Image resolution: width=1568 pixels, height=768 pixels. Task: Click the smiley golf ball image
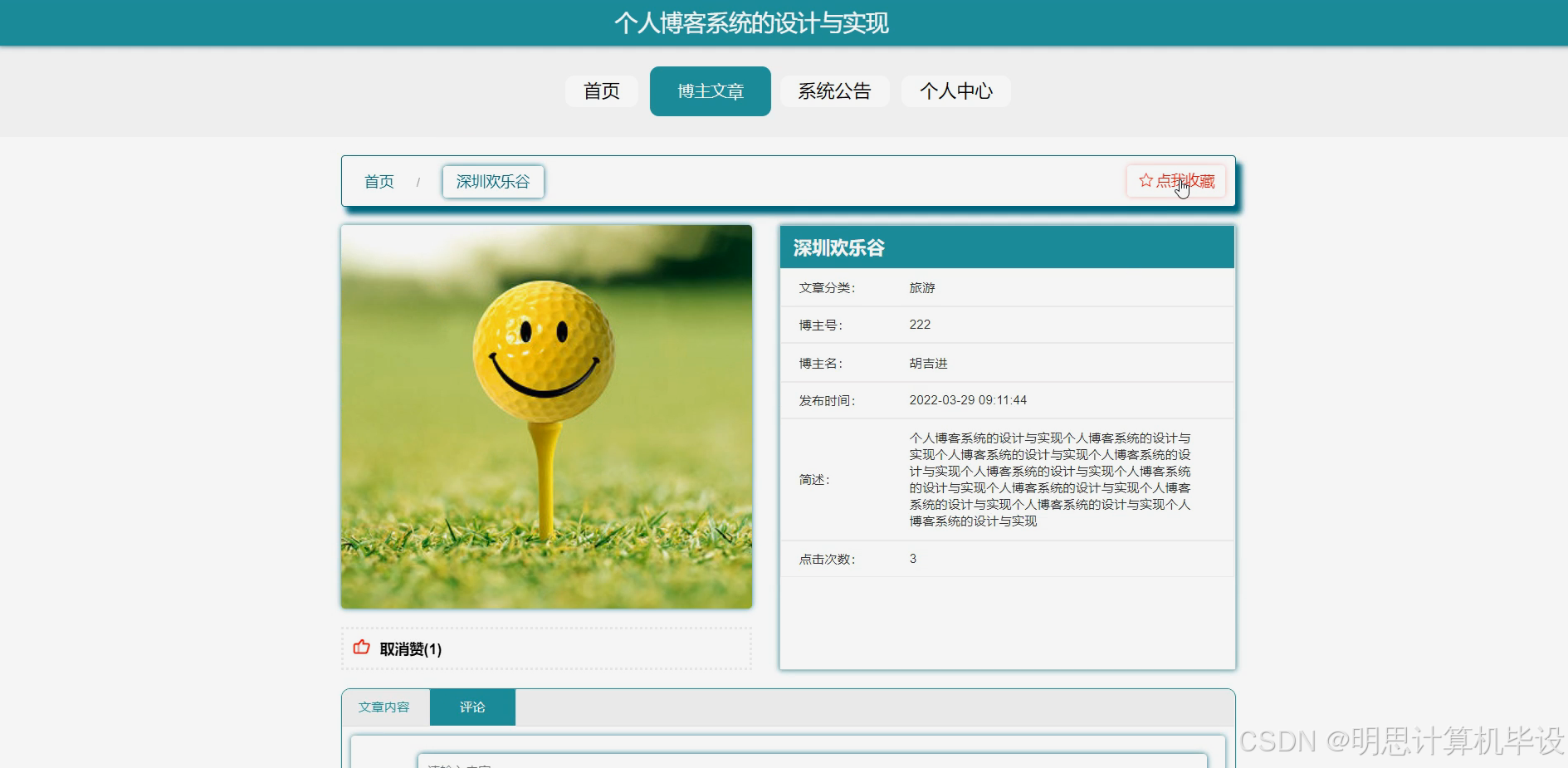(x=546, y=417)
